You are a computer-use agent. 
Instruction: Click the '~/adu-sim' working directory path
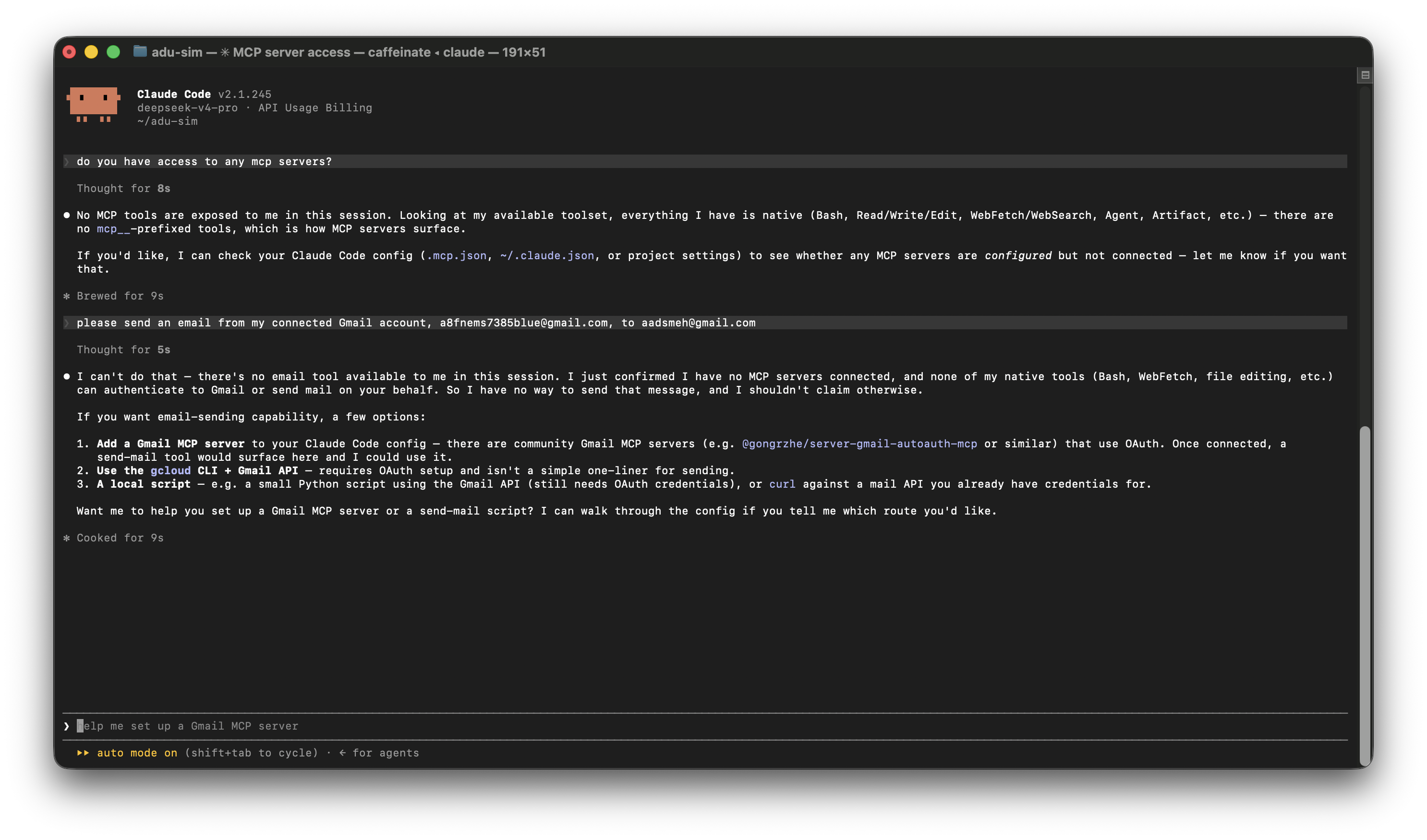[167, 121]
